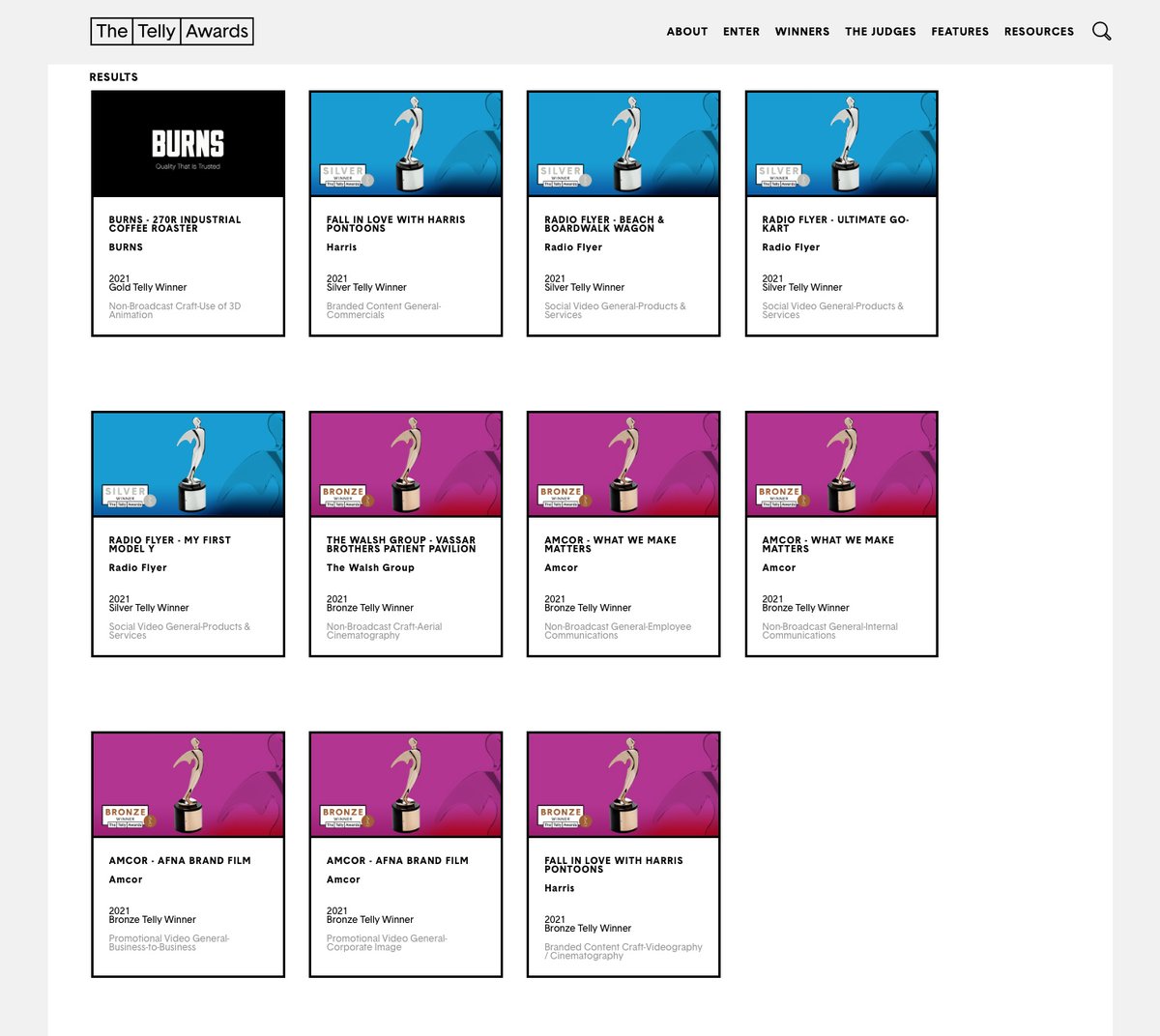This screenshot has width=1160, height=1036.
Task: Select 'Non-Broadcast General-Internal Communications' text
Action: pos(830,631)
